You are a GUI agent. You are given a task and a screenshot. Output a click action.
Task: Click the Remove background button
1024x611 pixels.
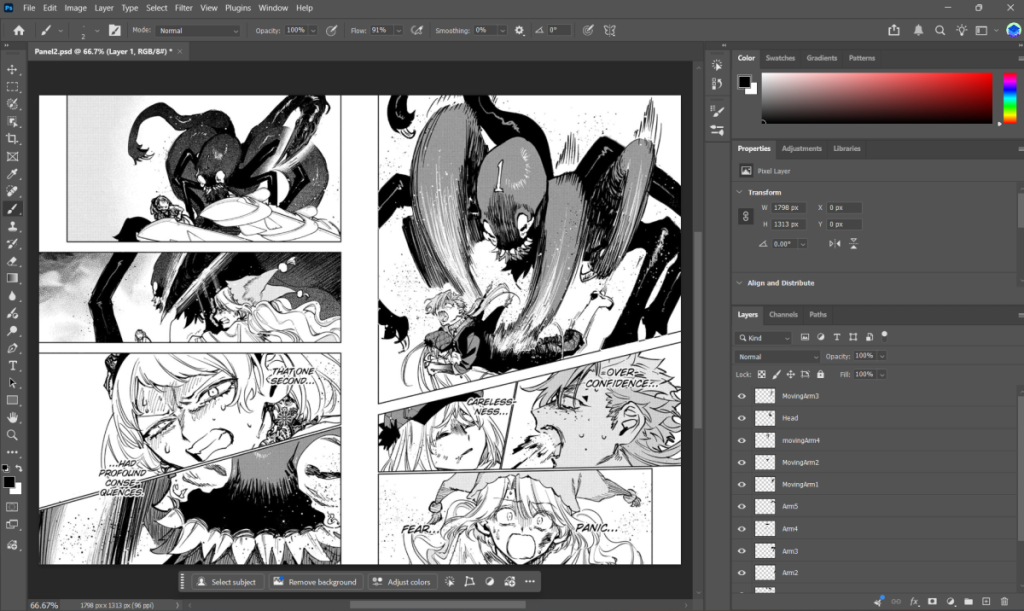coord(315,582)
